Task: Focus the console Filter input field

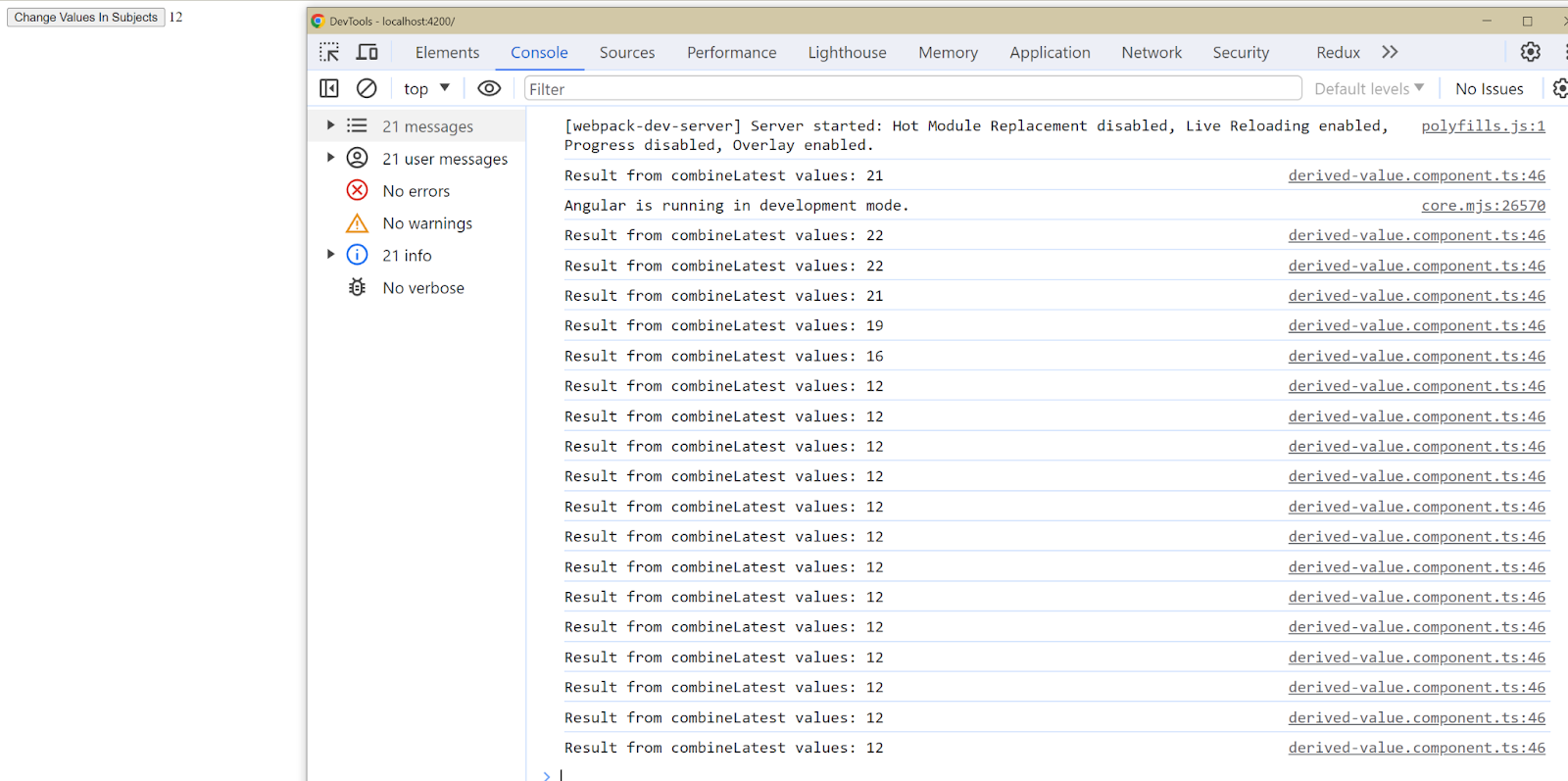Action: tap(912, 89)
